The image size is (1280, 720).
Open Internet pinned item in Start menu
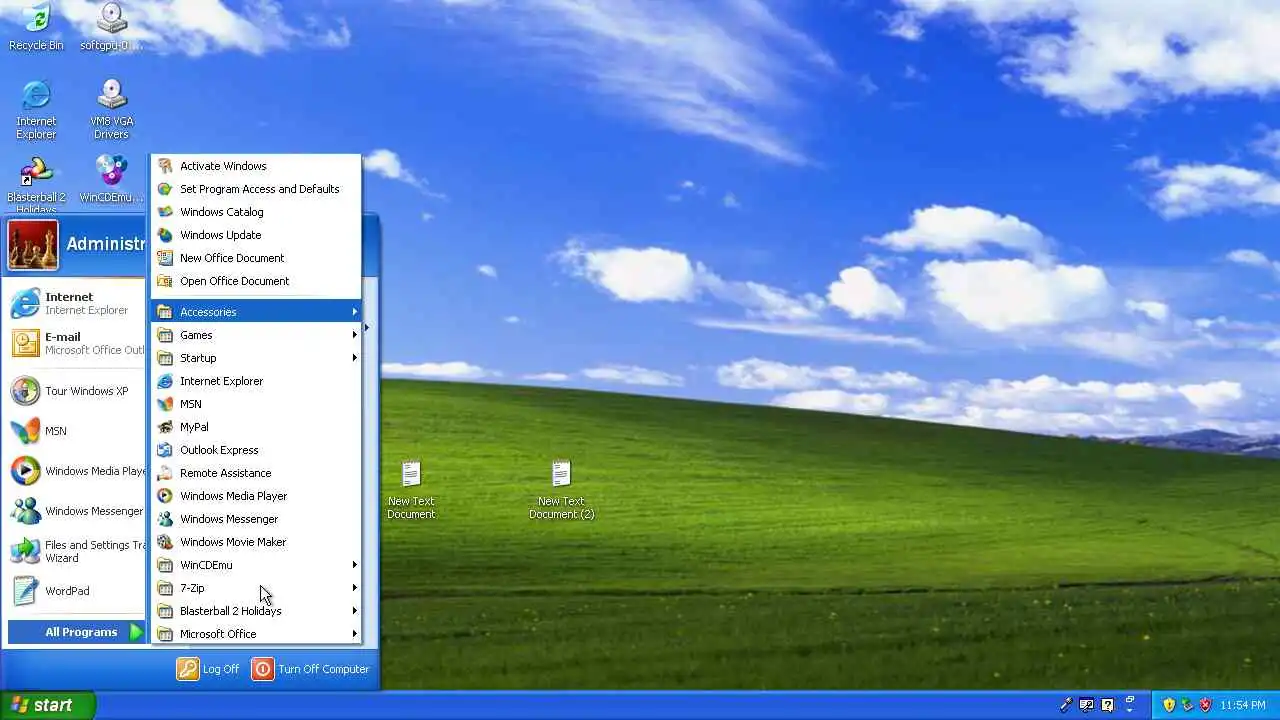click(77, 303)
